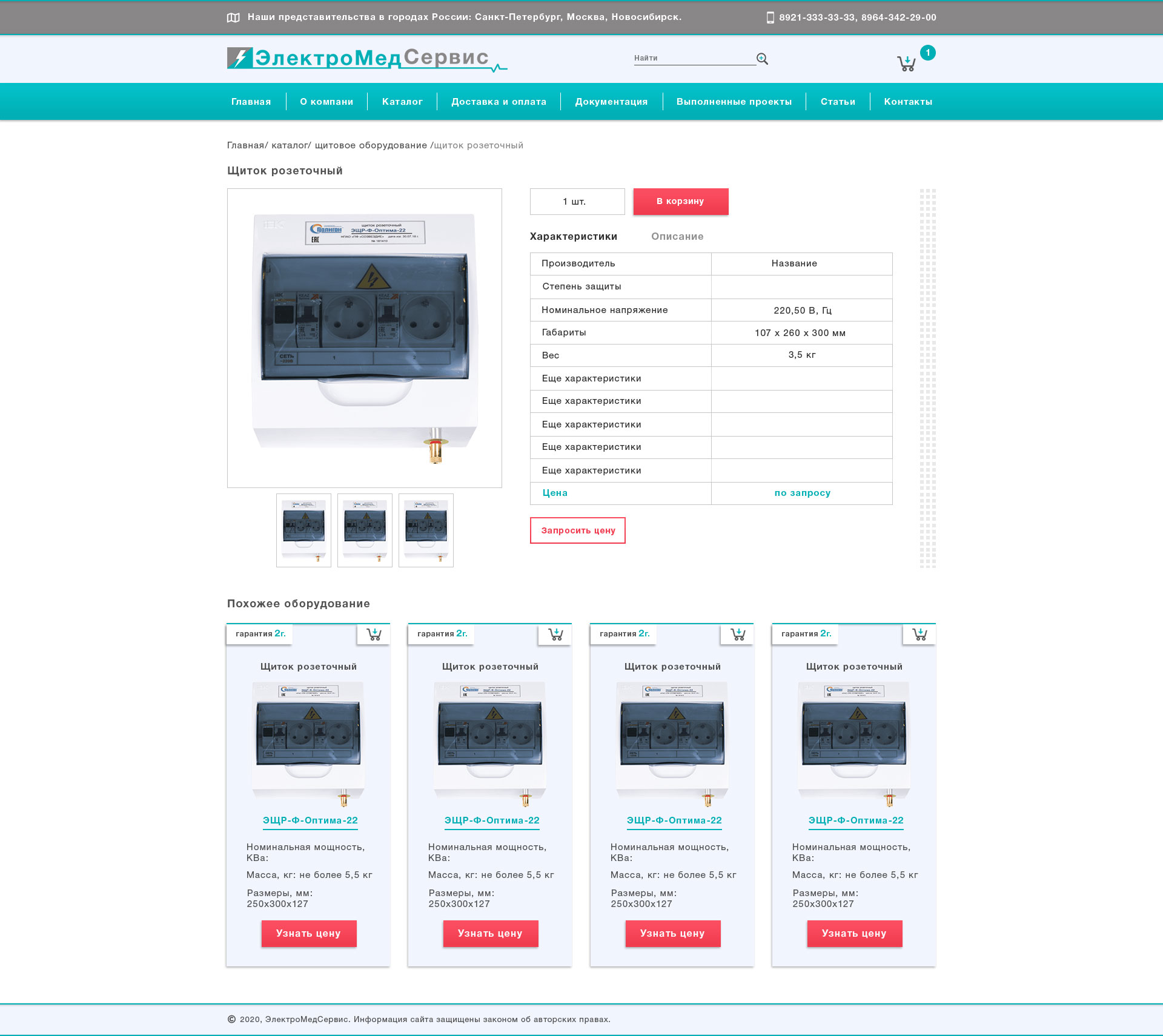Open Доставка и оплата menu item
The width and height of the screenshot is (1163, 1036).
point(499,102)
